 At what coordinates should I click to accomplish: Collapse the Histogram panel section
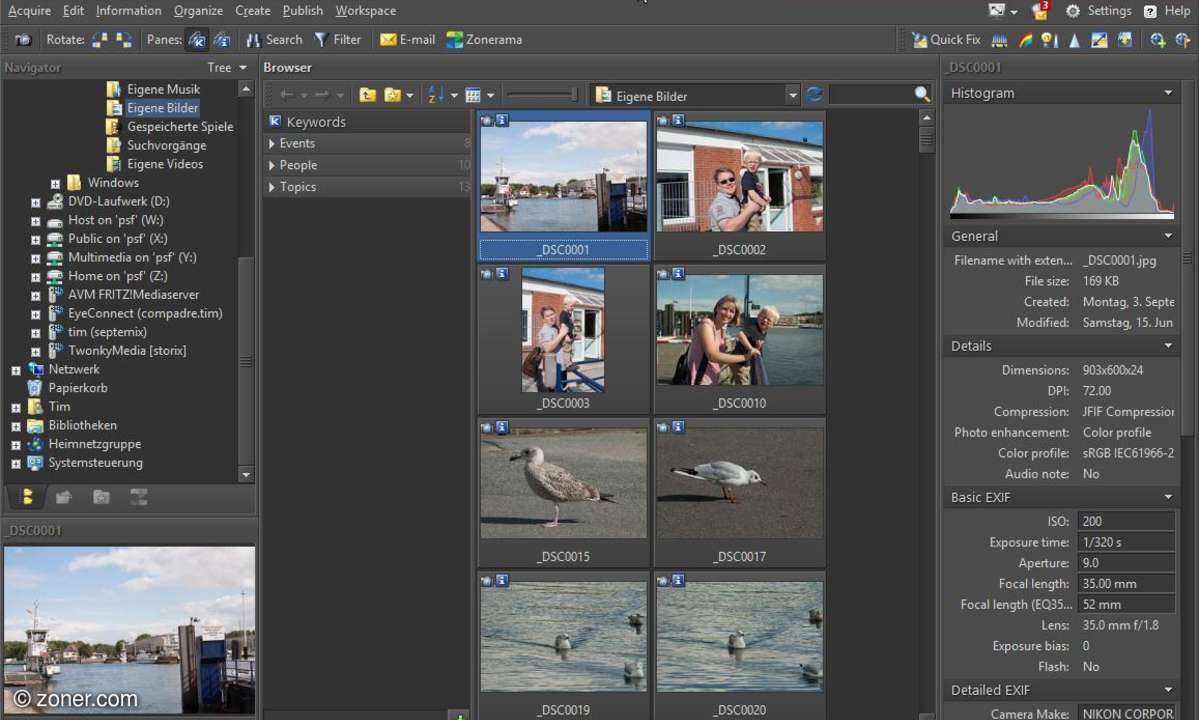[x=1168, y=92]
